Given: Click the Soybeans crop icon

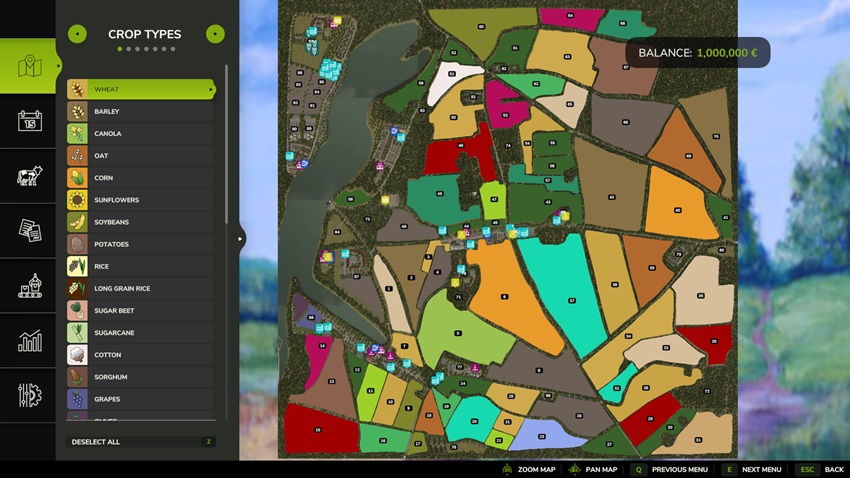Looking at the screenshot, I should tap(78, 222).
